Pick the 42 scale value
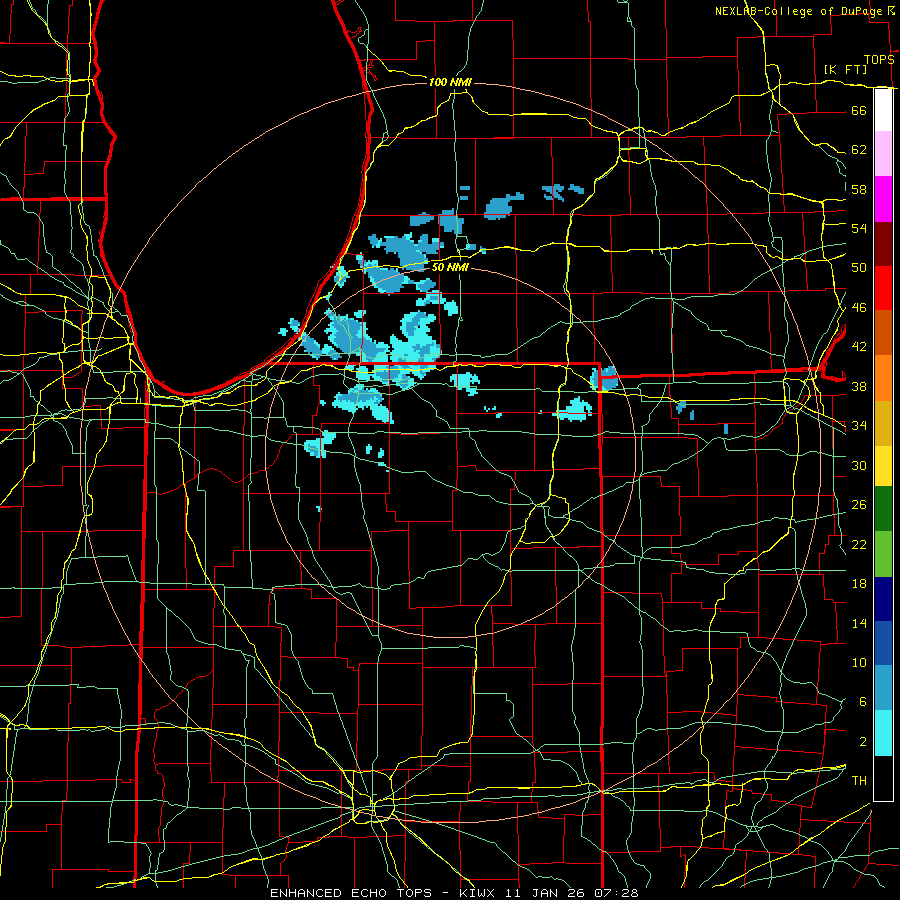Viewport: 900px width, 900px height. (859, 347)
